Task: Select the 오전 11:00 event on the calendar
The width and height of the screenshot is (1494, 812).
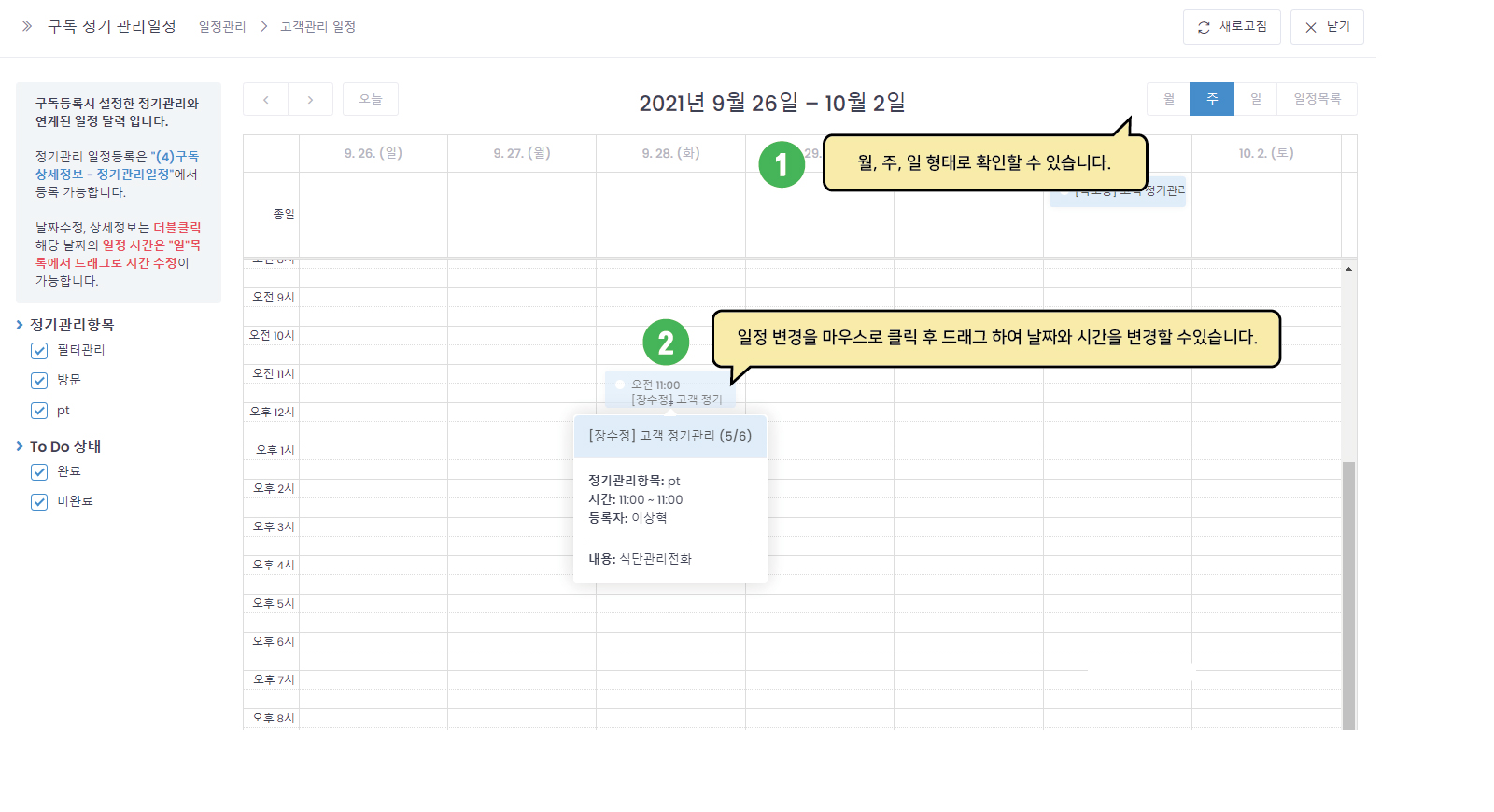Action: click(670, 391)
